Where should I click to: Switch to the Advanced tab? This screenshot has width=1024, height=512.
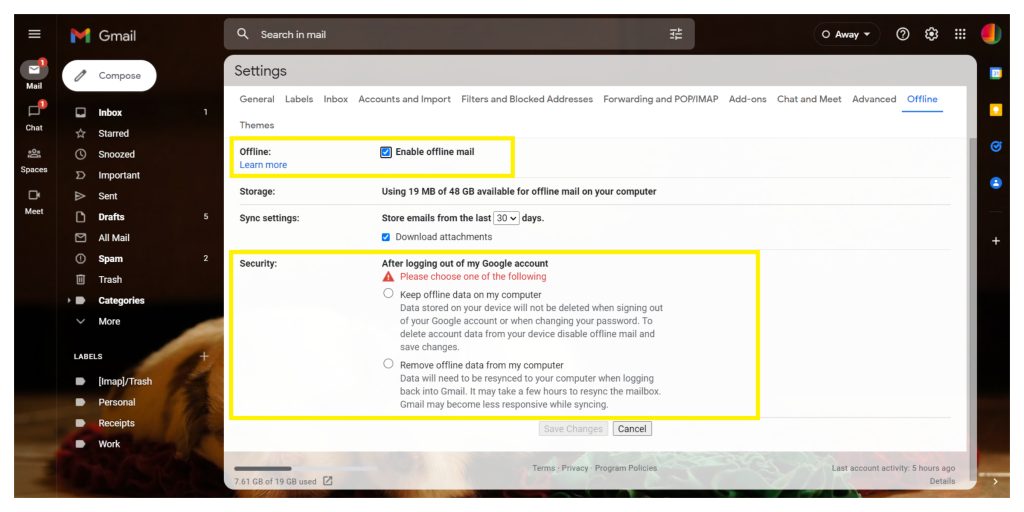point(874,99)
